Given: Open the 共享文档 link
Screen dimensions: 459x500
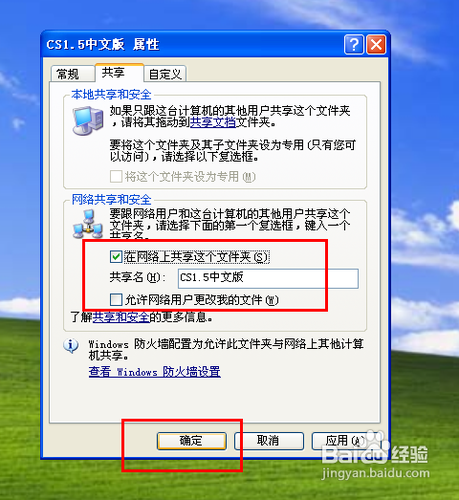Looking at the screenshot, I should 213,122.
